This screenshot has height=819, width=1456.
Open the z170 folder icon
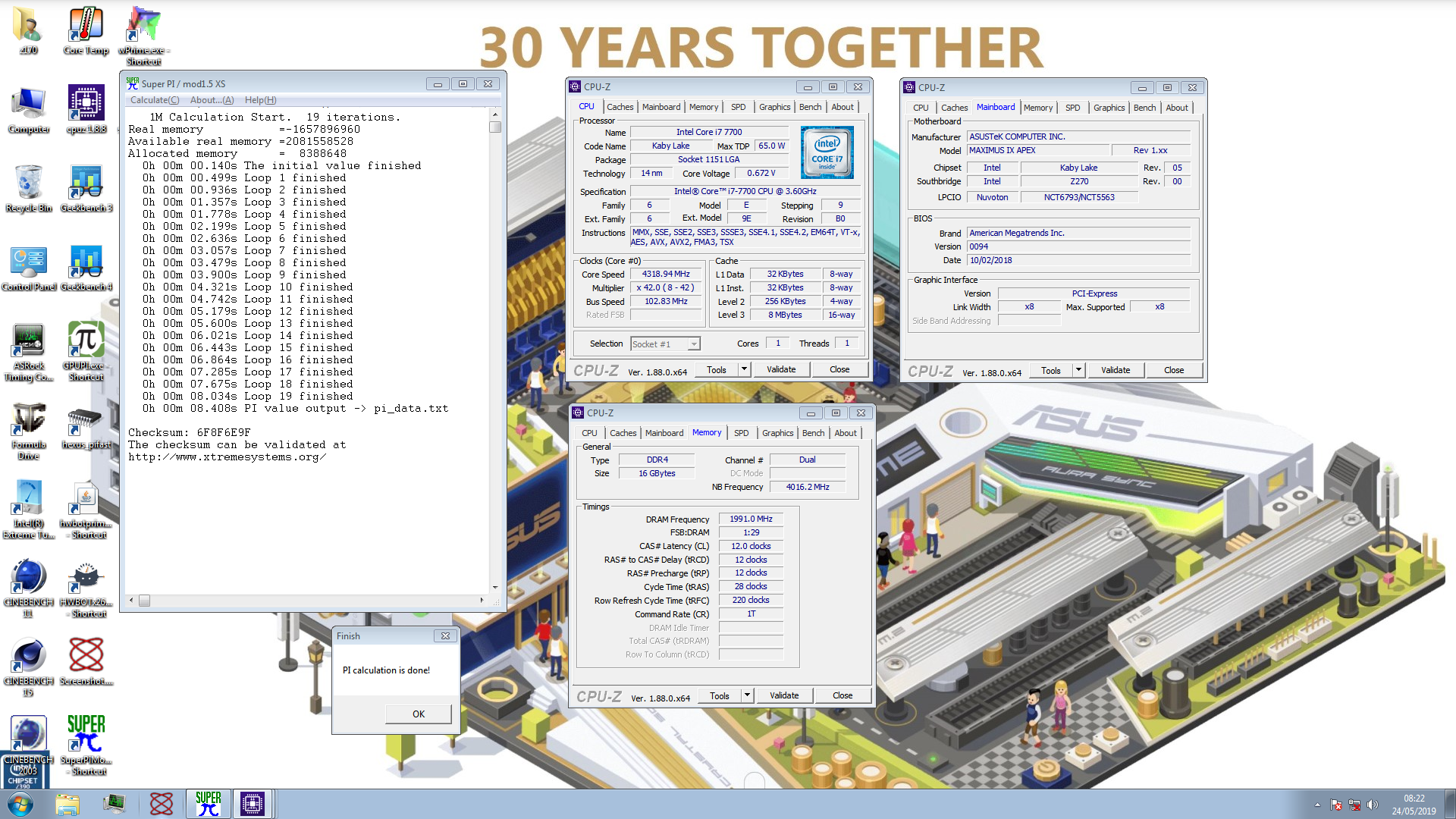[x=28, y=30]
